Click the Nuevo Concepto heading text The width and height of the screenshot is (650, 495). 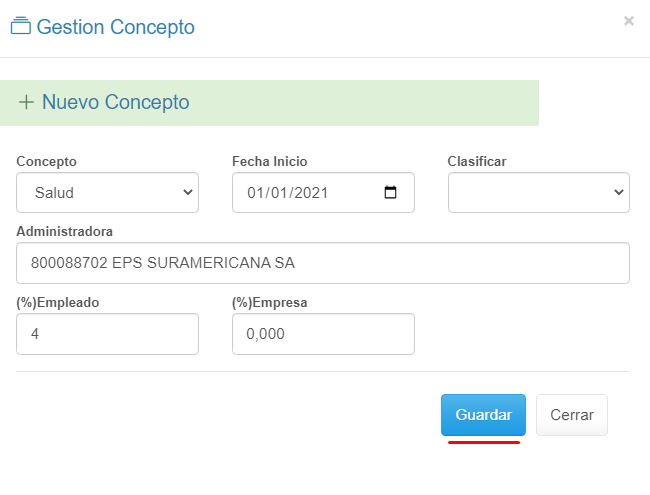click(x=115, y=102)
